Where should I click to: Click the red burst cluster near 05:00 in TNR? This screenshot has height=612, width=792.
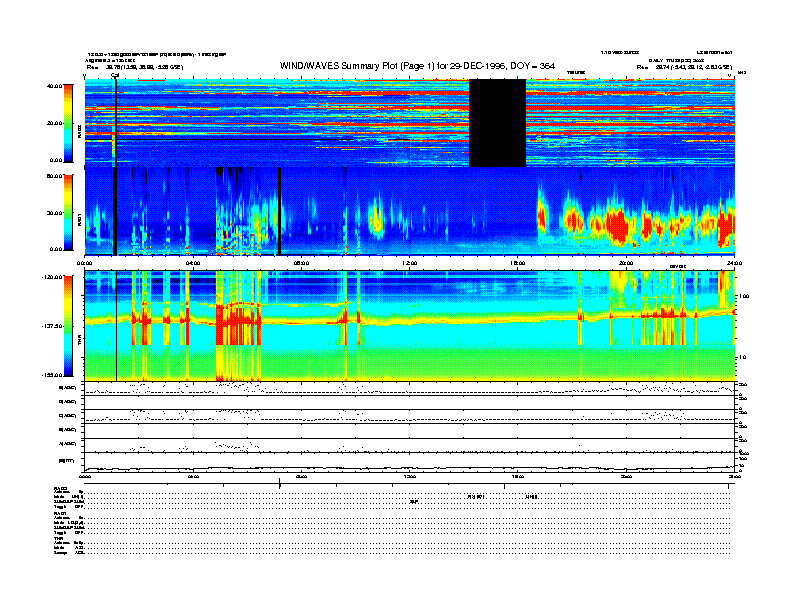[238, 323]
